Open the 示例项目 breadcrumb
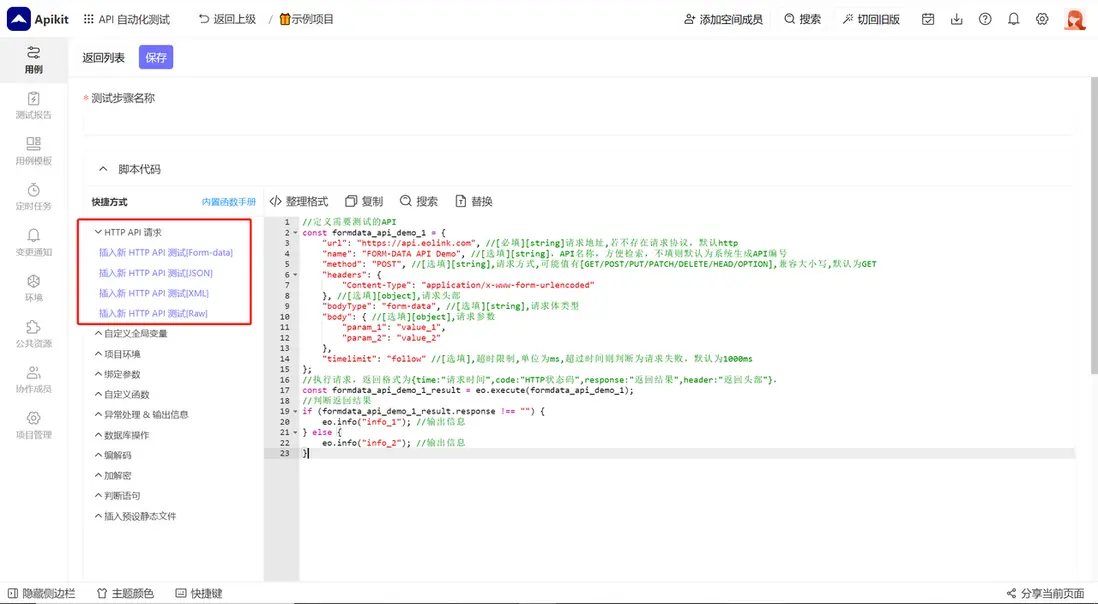Image resolution: width=1098 pixels, height=604 pixels. pos(307,19)
